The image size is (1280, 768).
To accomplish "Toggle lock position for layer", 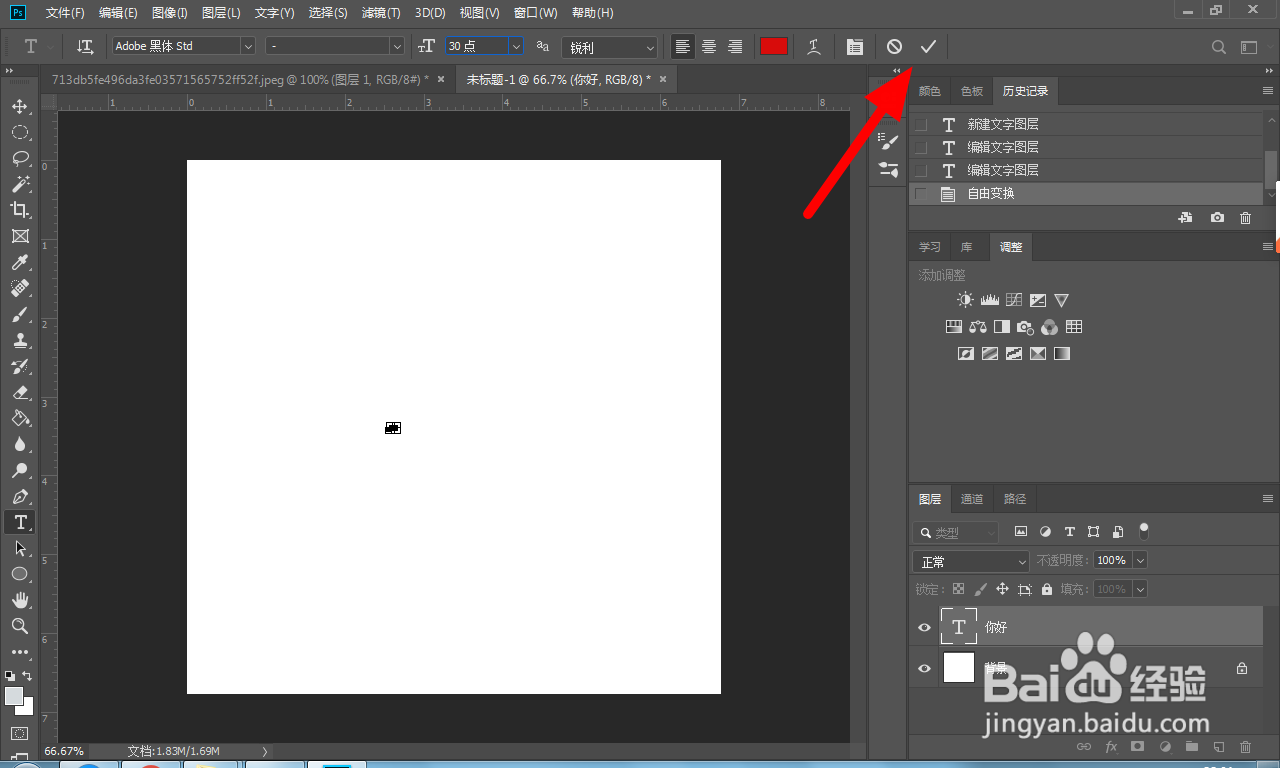I will click(1002, 590).
